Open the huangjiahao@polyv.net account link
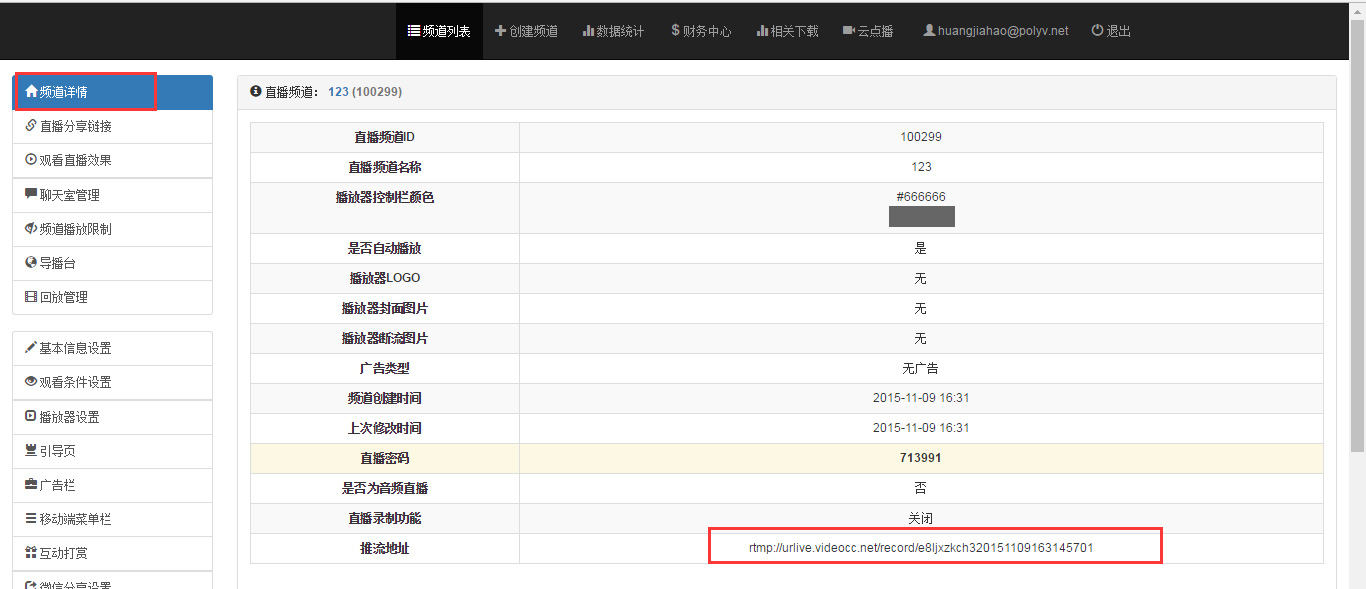1366x589 pixels. [x=996, y=31]
